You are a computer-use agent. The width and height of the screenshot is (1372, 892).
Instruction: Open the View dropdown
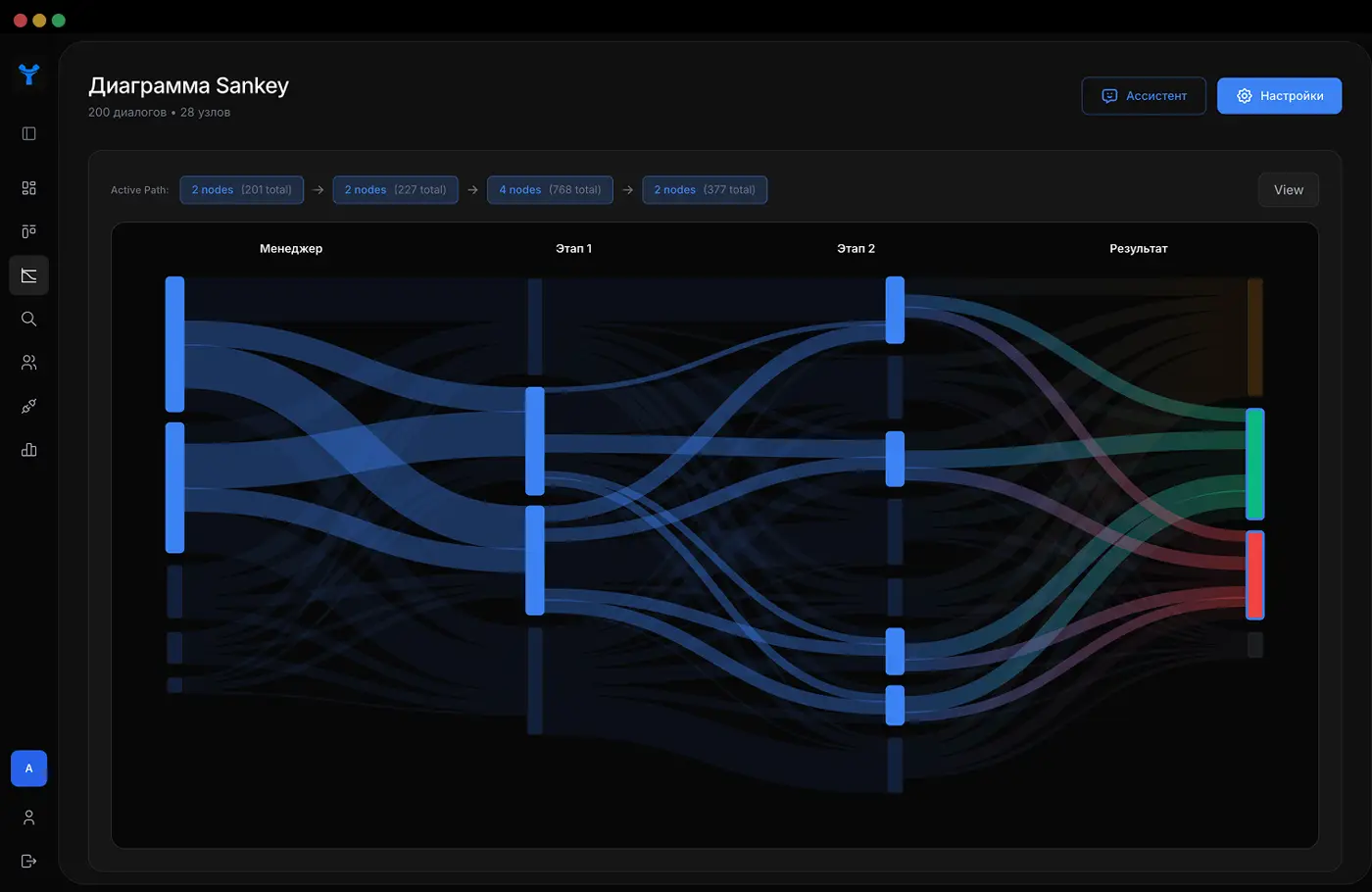click(1288, 189)
